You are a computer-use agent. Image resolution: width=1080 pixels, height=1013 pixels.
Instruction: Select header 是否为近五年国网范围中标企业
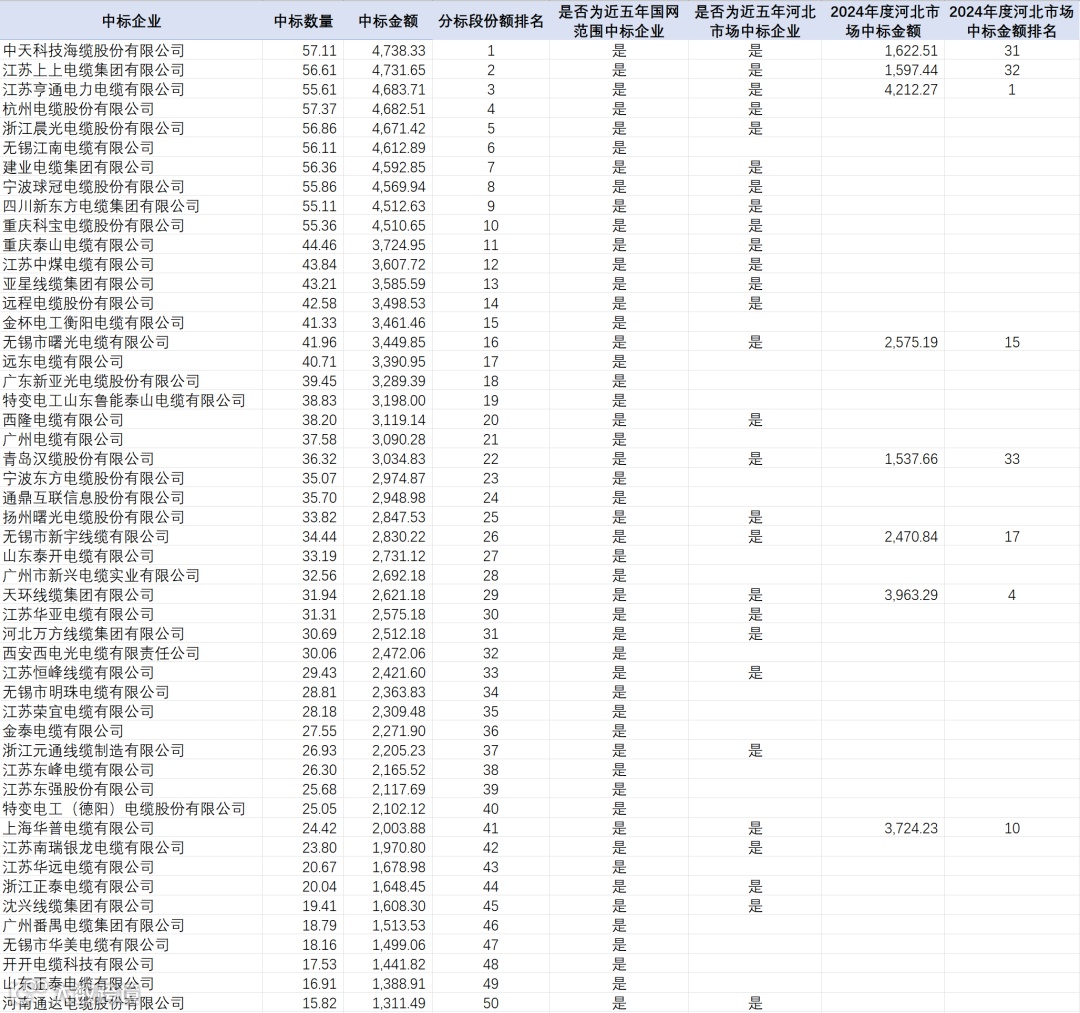[619, 21]
